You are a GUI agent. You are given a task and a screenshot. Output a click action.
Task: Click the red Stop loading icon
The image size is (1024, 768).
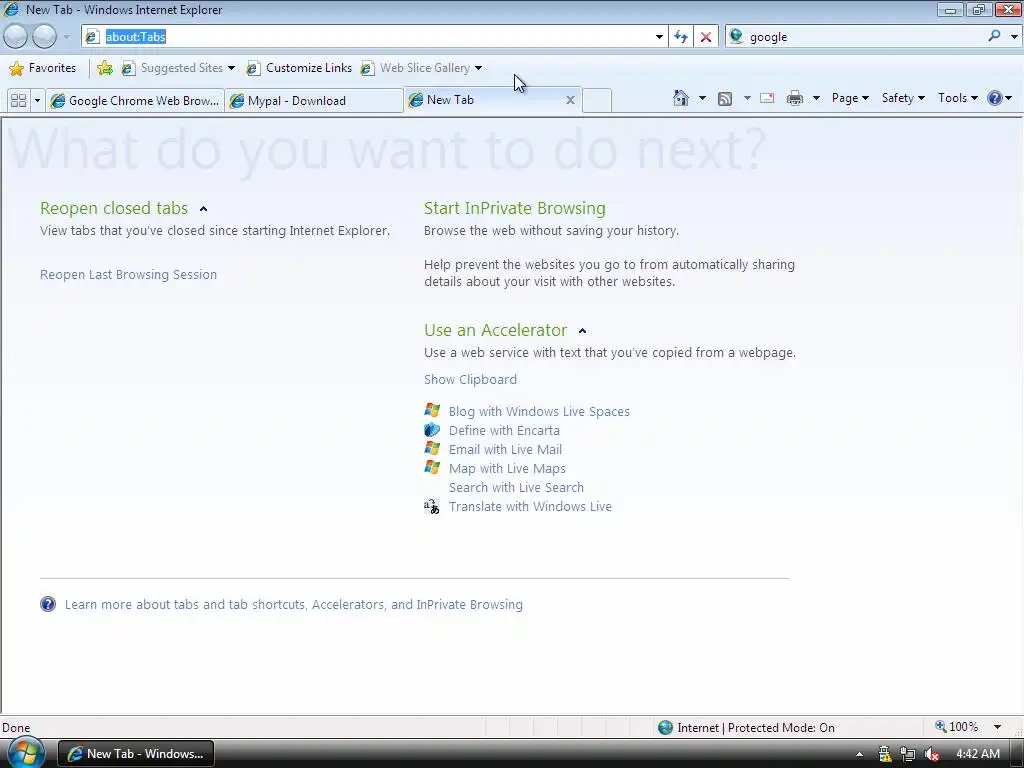pos(706,37)
